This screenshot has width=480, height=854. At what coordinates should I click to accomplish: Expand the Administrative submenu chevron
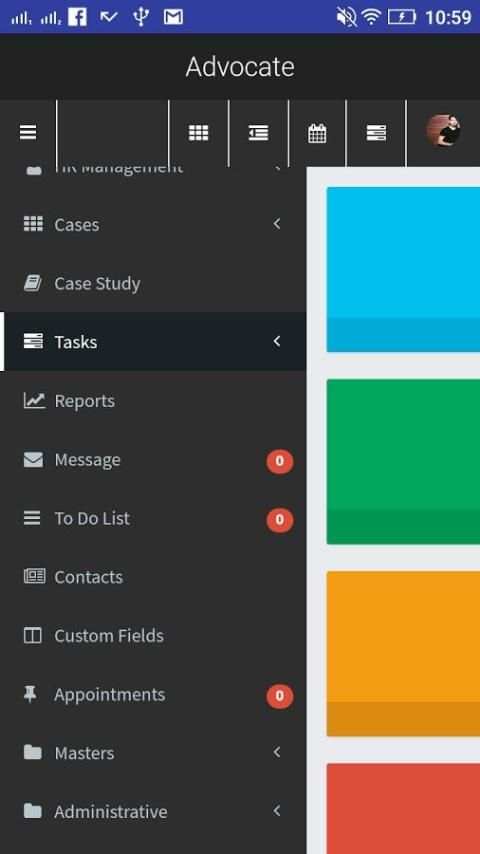[x=277, y=811]
